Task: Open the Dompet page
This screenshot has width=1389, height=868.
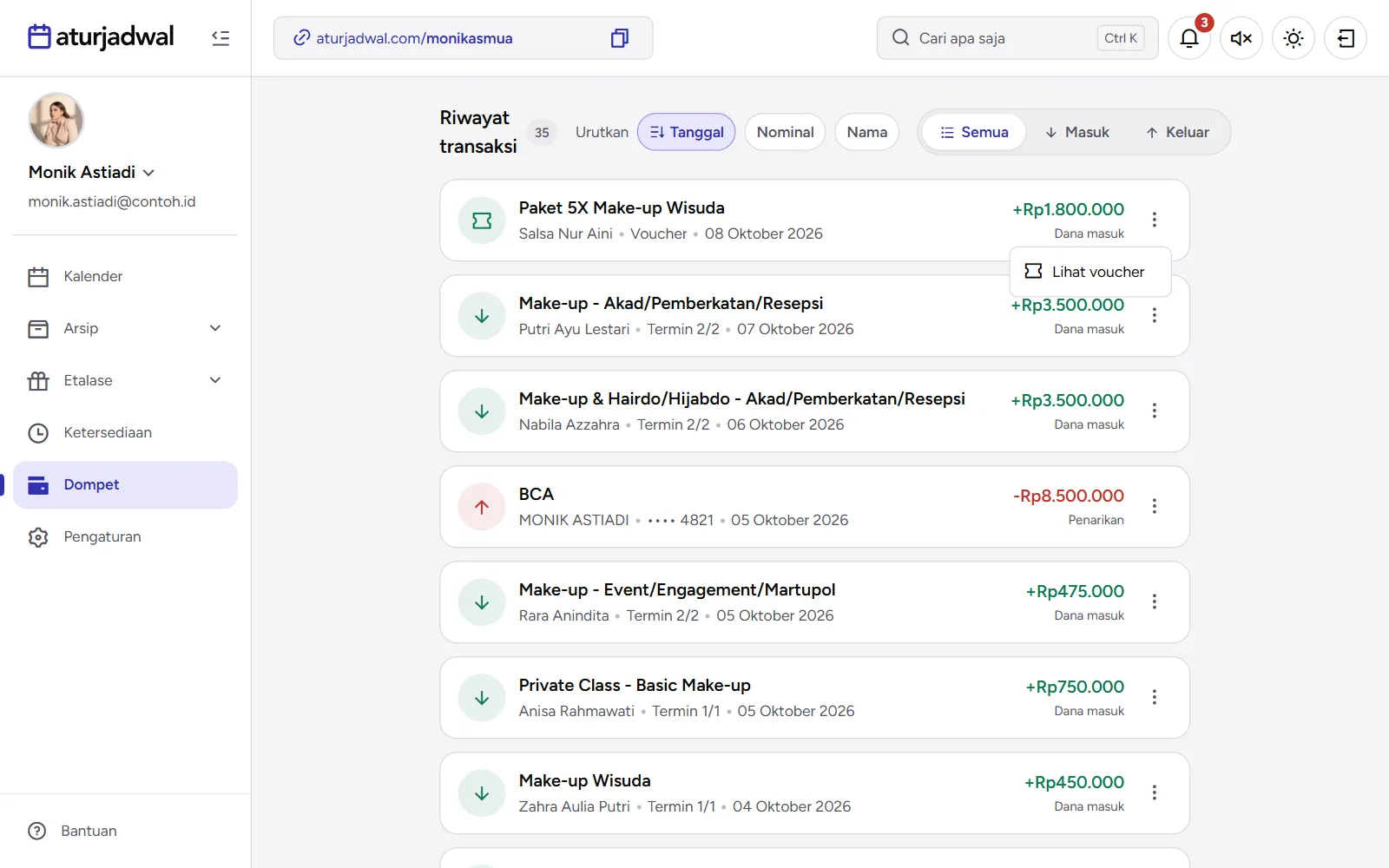Action: [x=125, y=484]
